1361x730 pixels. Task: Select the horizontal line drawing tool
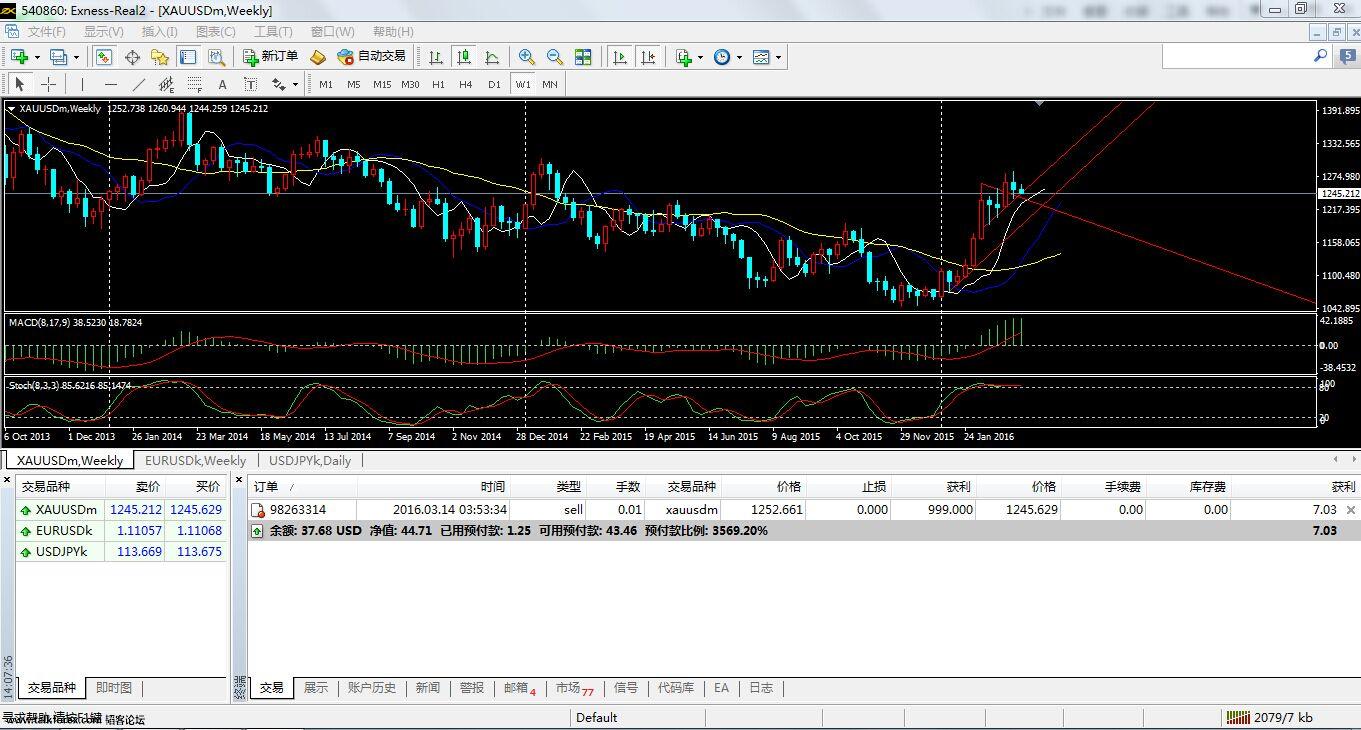[x=110, y=84]
